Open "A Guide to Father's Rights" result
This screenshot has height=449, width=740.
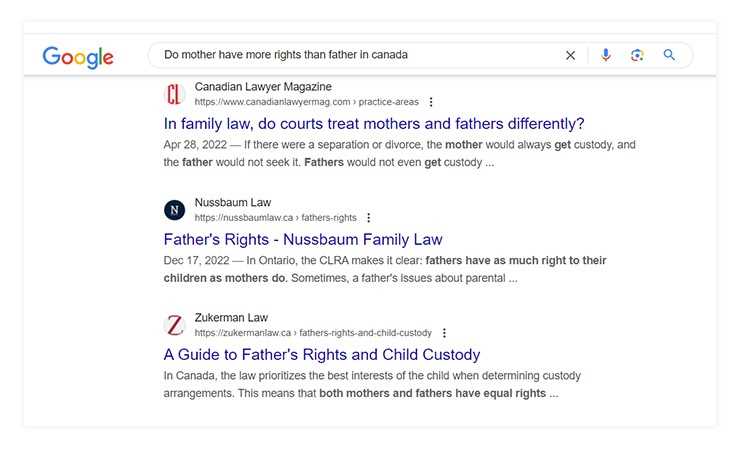[x=322, y=355]
